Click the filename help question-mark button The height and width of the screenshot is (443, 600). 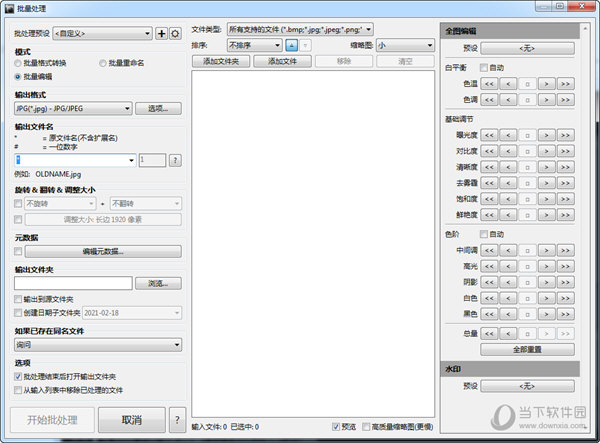(x=175, y=159)
